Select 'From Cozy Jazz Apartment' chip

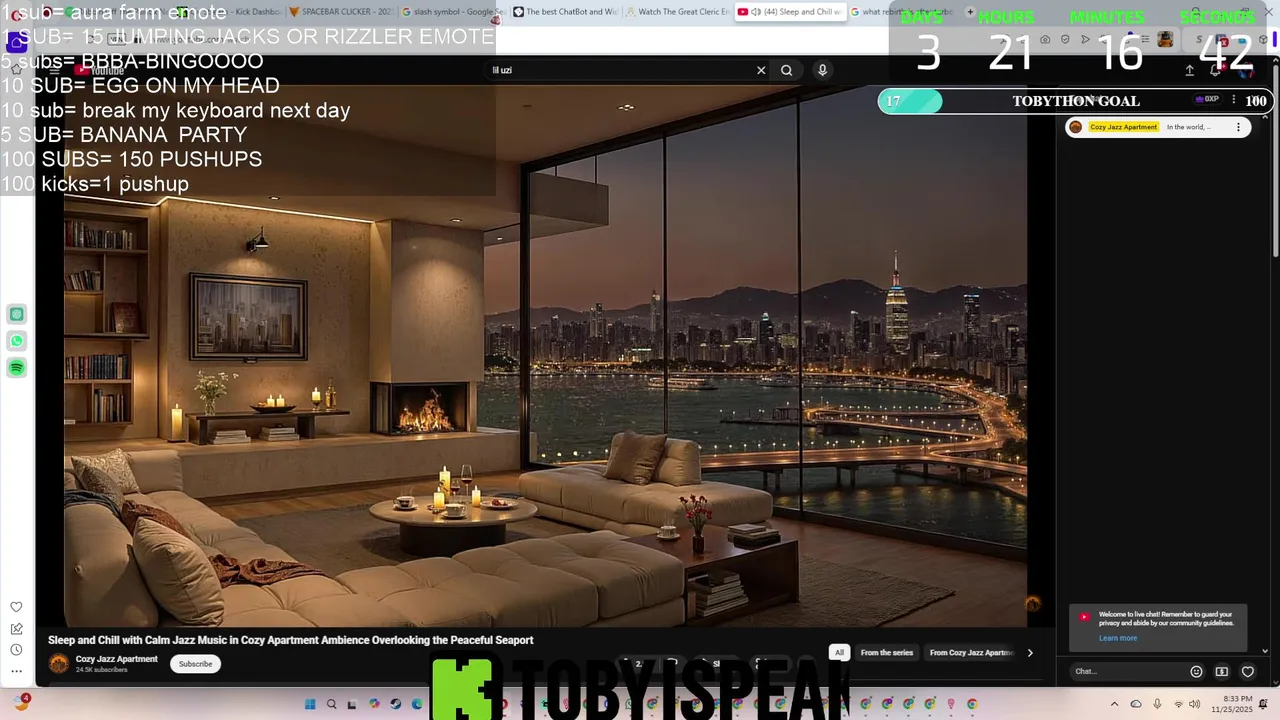[971, 653]
